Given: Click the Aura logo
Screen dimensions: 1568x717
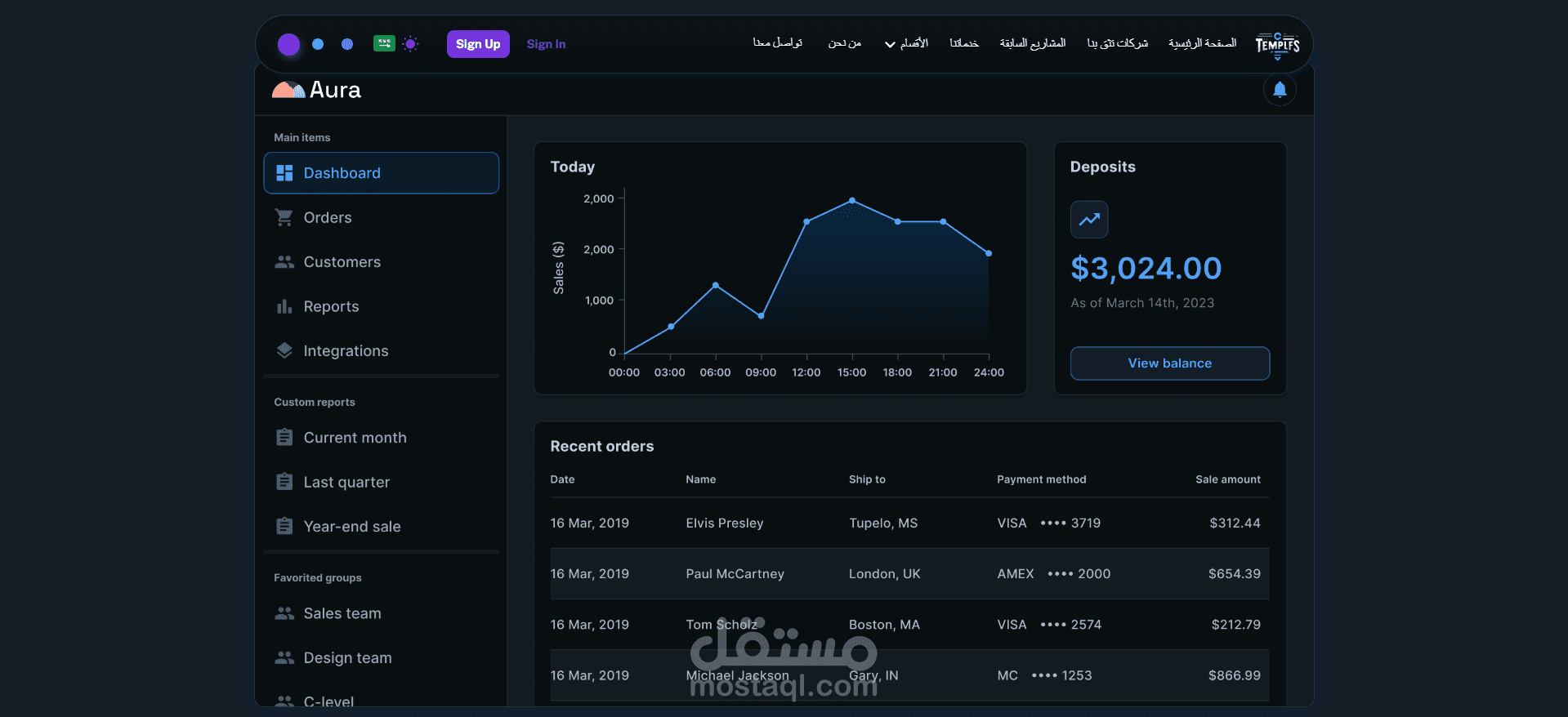Looking at the screenshot, I should click(x=316, y=90).
